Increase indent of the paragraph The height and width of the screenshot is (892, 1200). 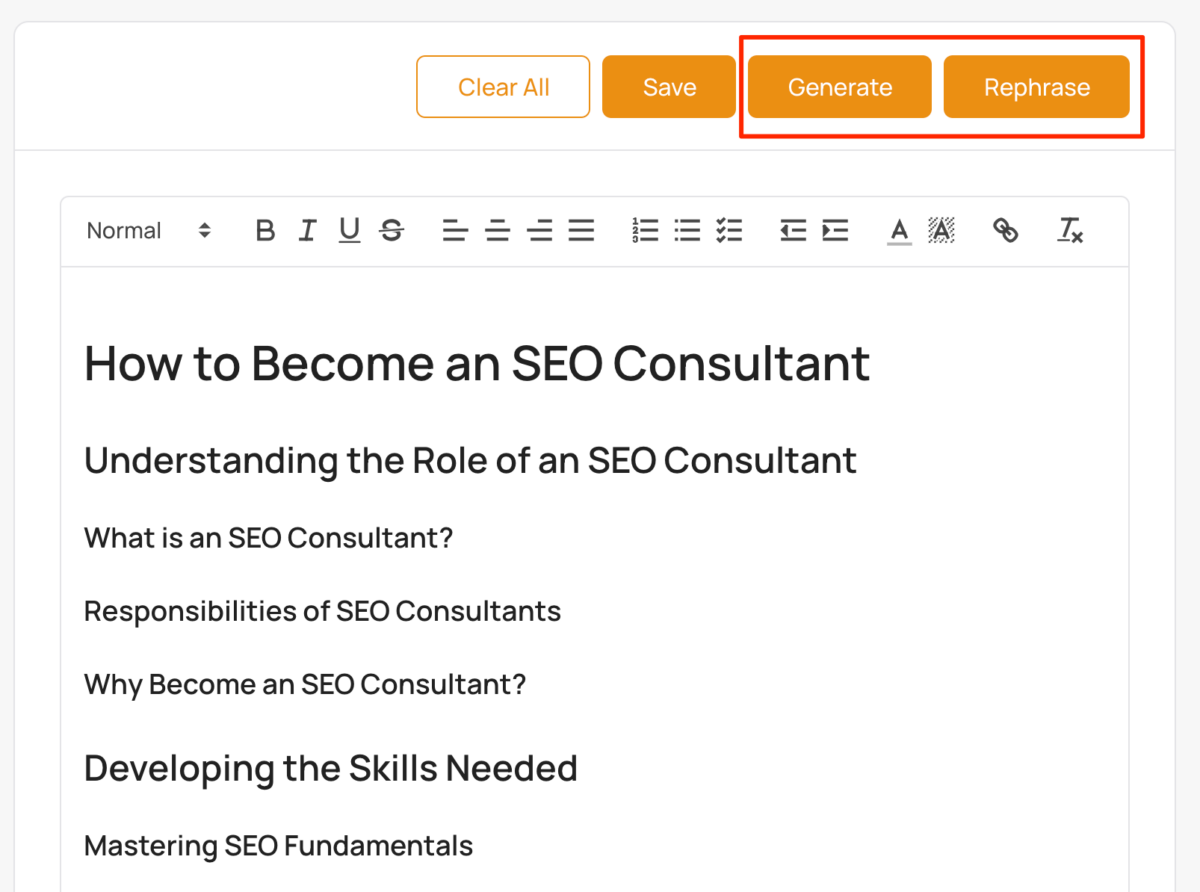[835, 231]
